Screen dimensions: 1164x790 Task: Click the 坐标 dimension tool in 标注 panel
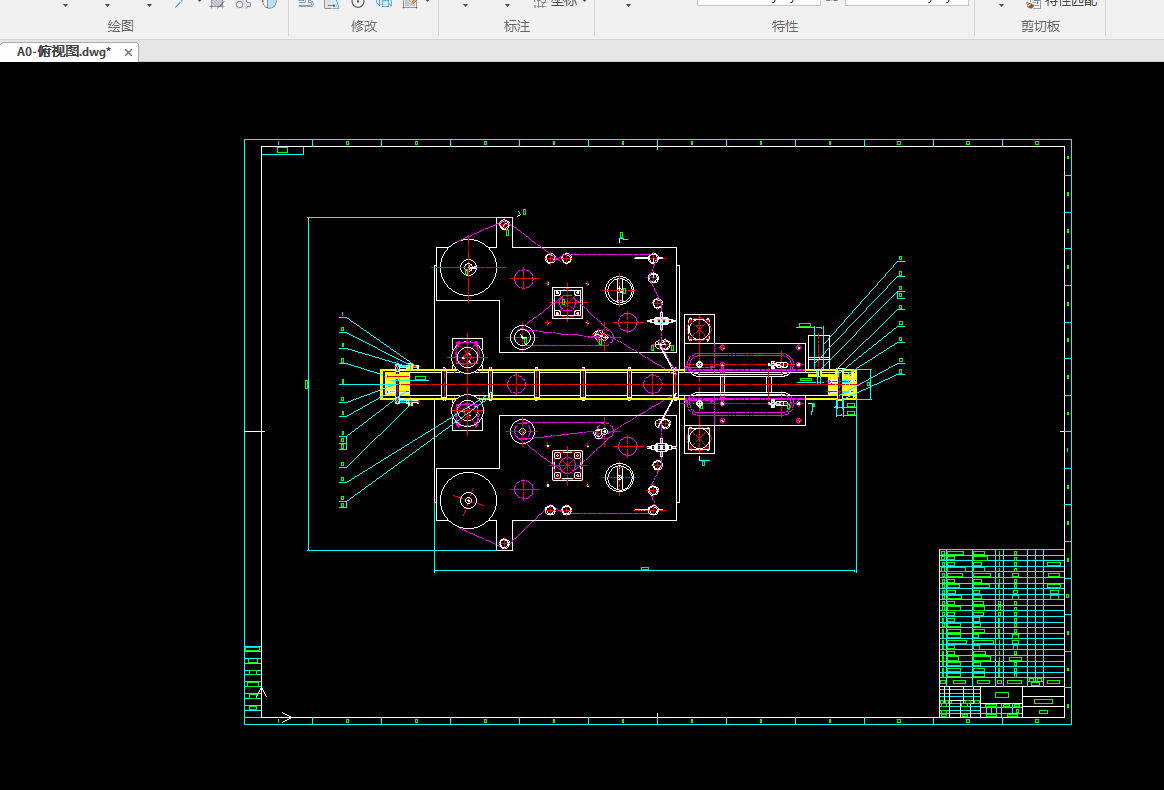(556, 3)
